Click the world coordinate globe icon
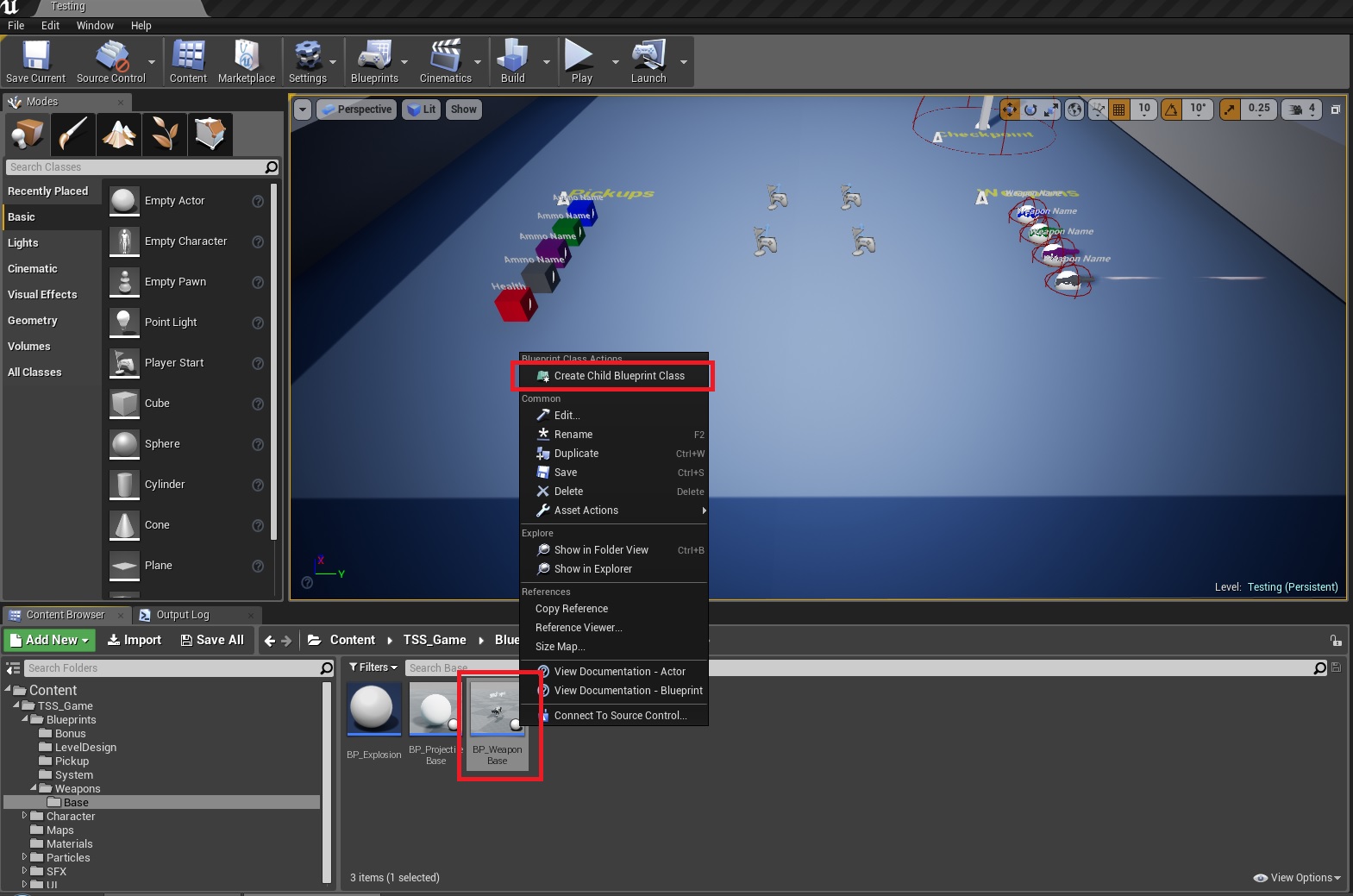Screen dimensions: 1353x896 point(1074,110)
